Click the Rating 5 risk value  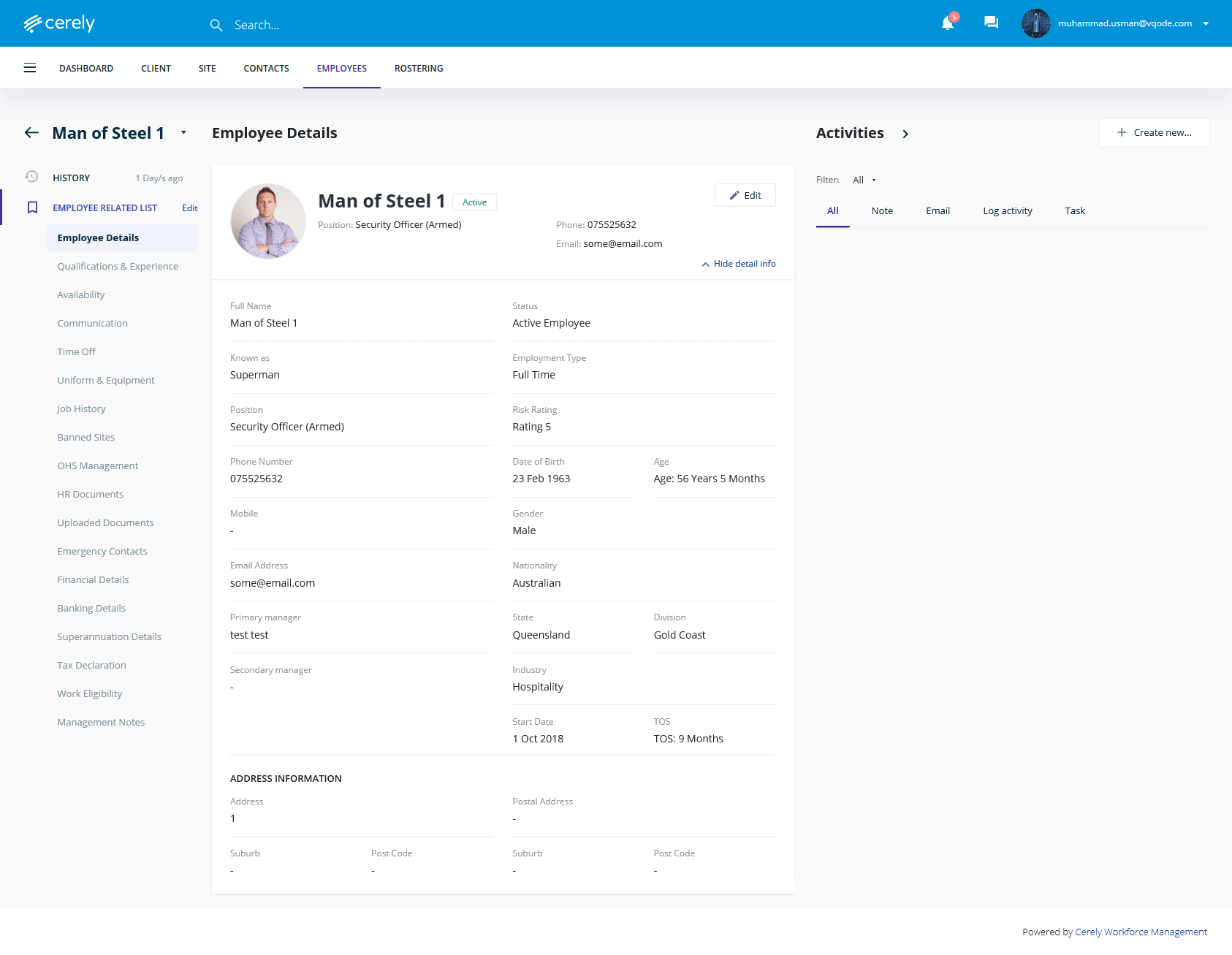click(x=532, y=427)
